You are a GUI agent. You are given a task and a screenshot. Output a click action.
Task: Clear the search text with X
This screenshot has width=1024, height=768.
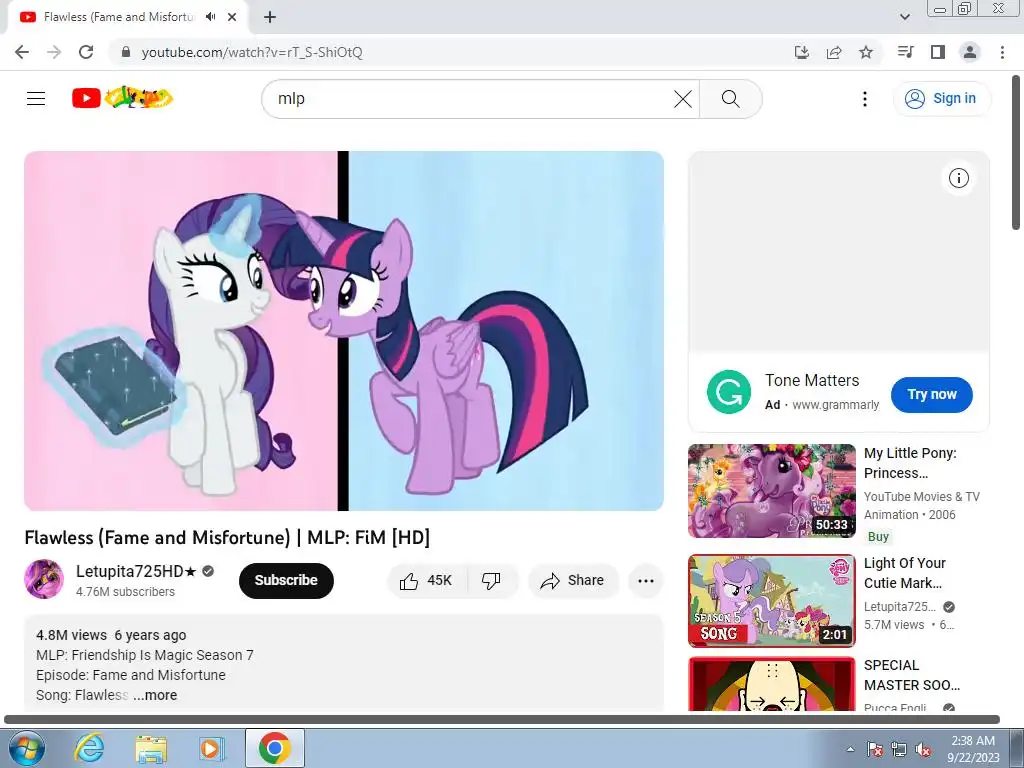682,99
